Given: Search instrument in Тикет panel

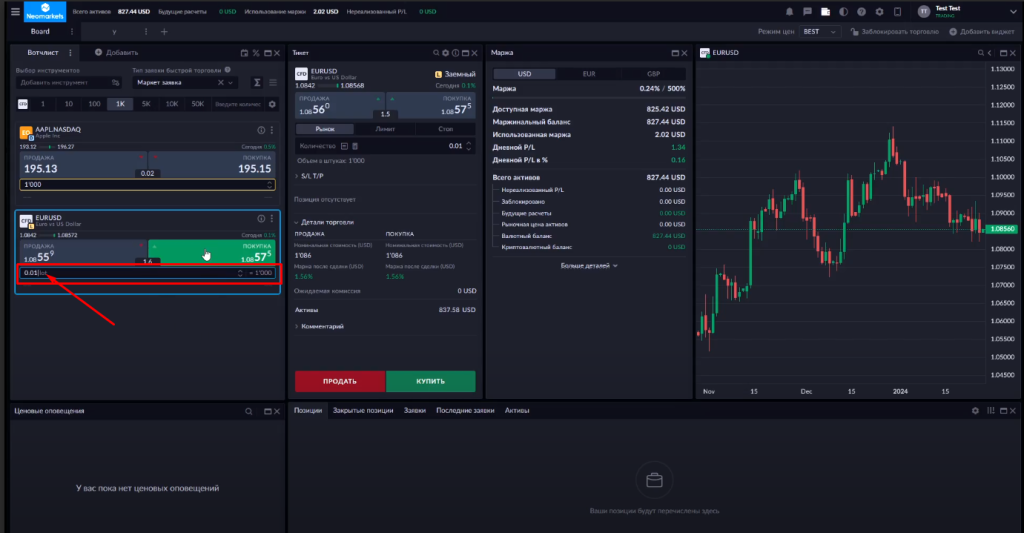Looking at the screenshot, I should pyautogui.click(x=436, y=53).
